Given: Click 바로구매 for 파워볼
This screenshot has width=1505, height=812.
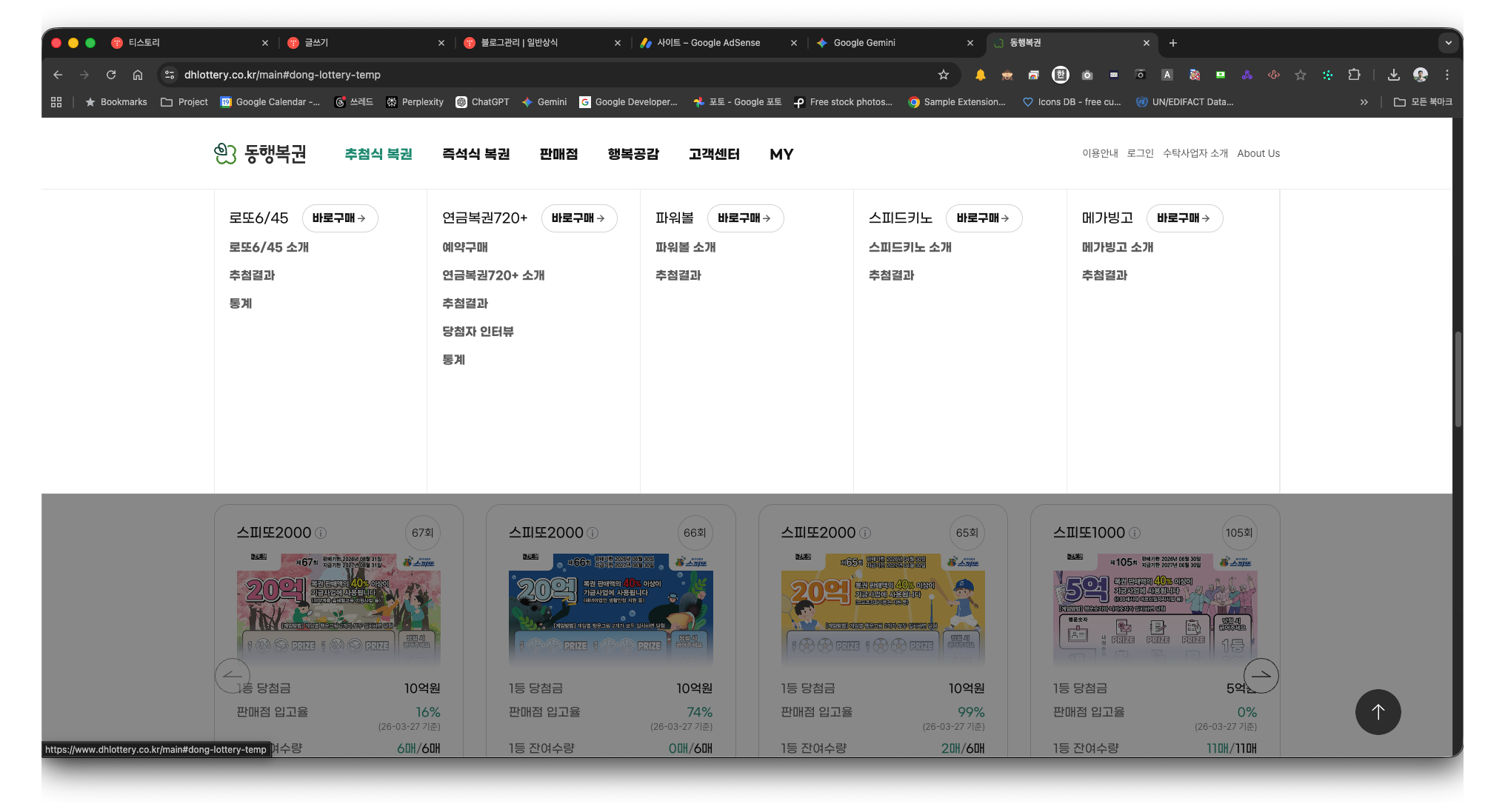Looking at the screenshot, I should 745,218.
